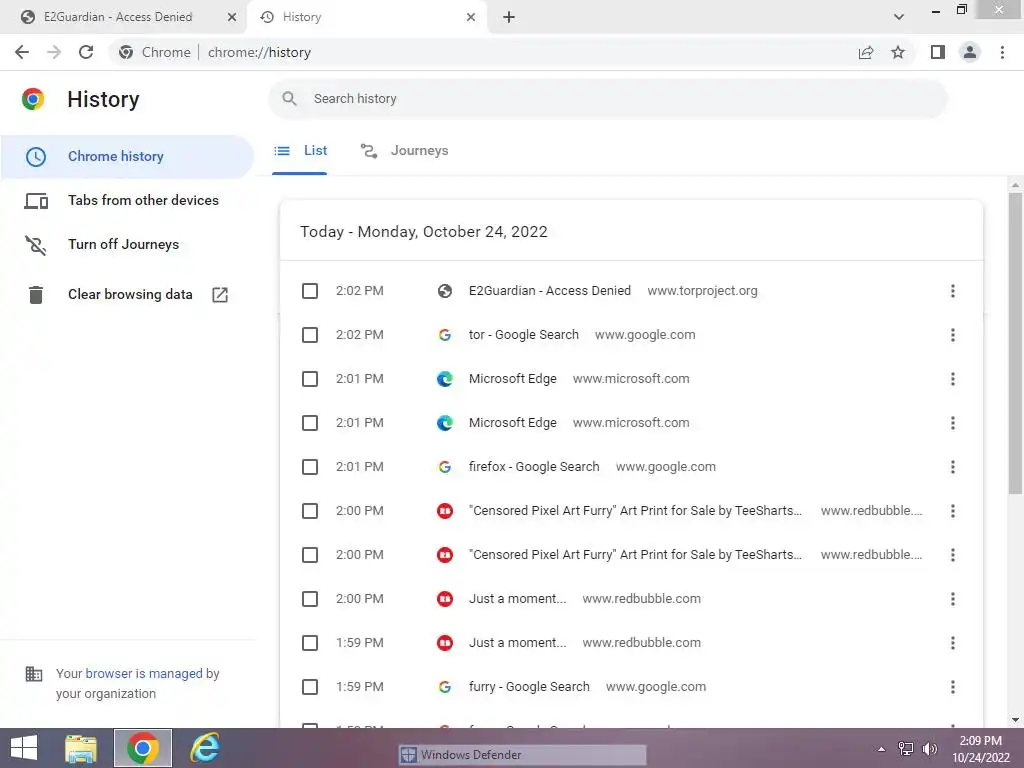Viewport: 1024px width, 768px height.
Task: Click the share page icon in address bar
Action: click(x=866, y=52)
